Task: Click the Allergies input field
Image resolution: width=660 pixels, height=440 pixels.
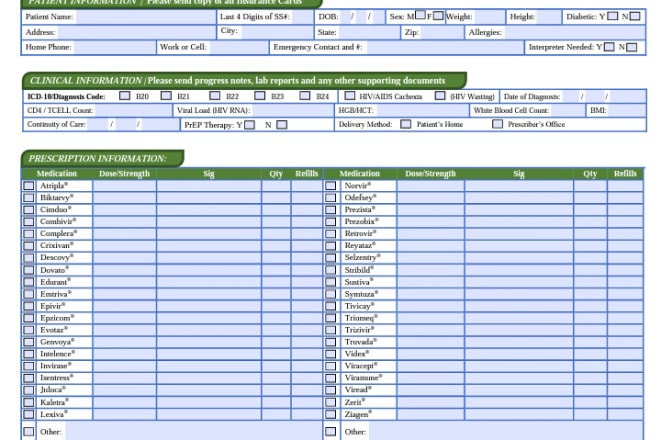Action: [x=575, y=32]
